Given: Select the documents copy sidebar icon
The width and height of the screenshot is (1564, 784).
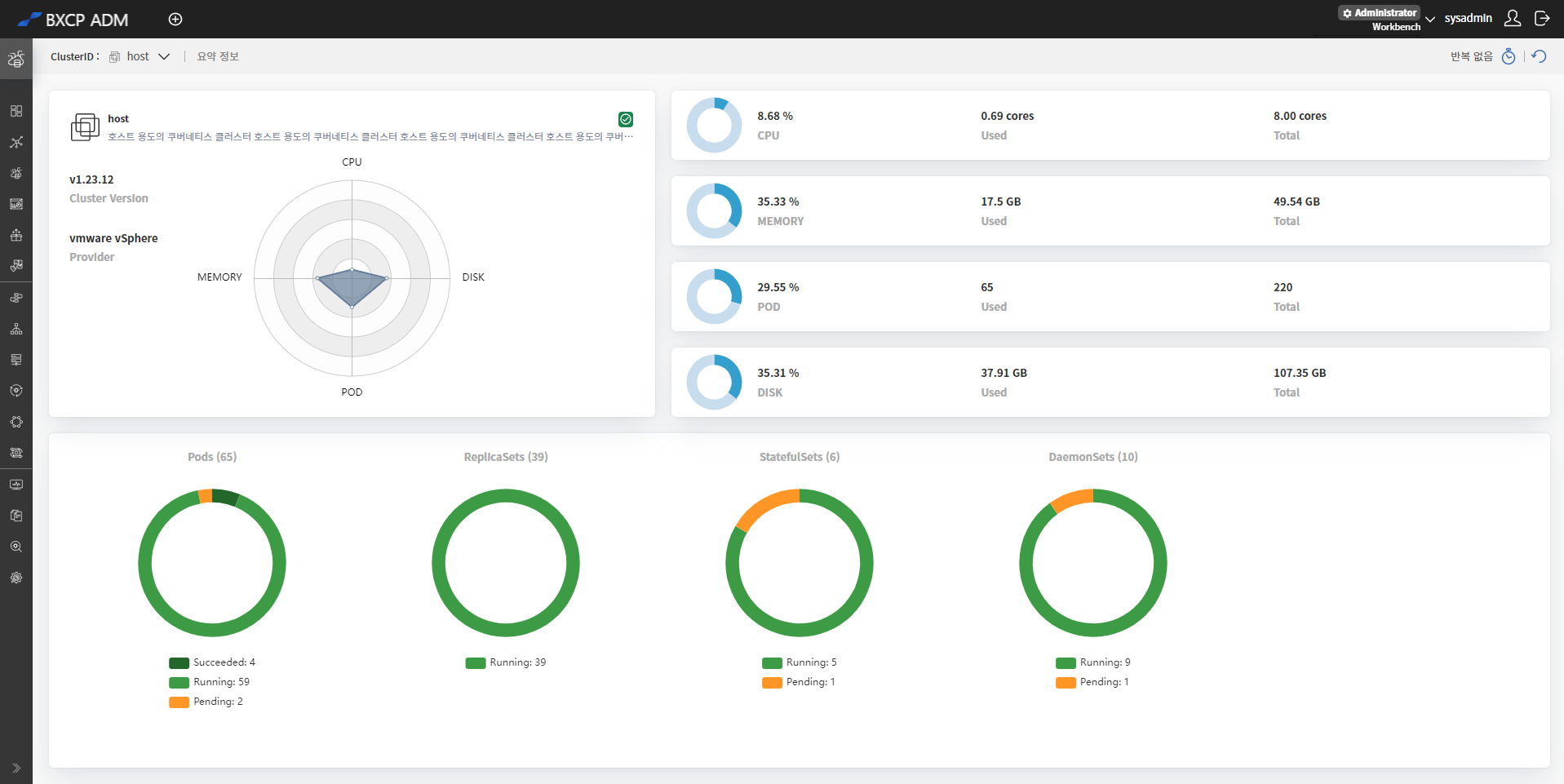Looking at the screenshot, I should point(16,516).
